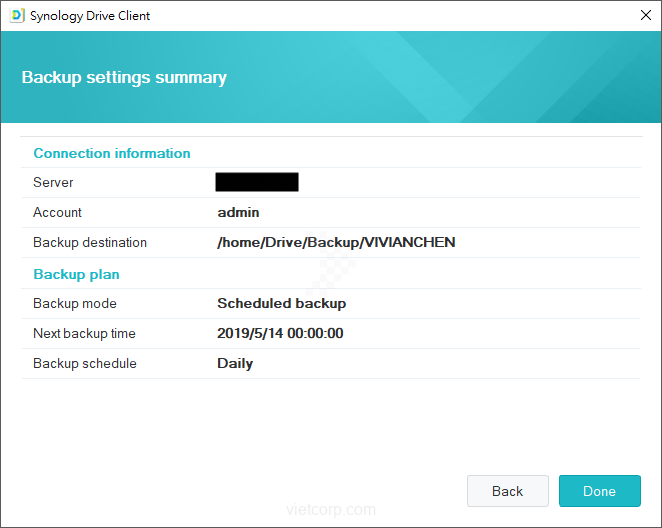Image resolution: width=662 pixels, height=528 pixels.
Task: Click the Synology Drive icon in title bar
Action: click(x=17, y=16)
